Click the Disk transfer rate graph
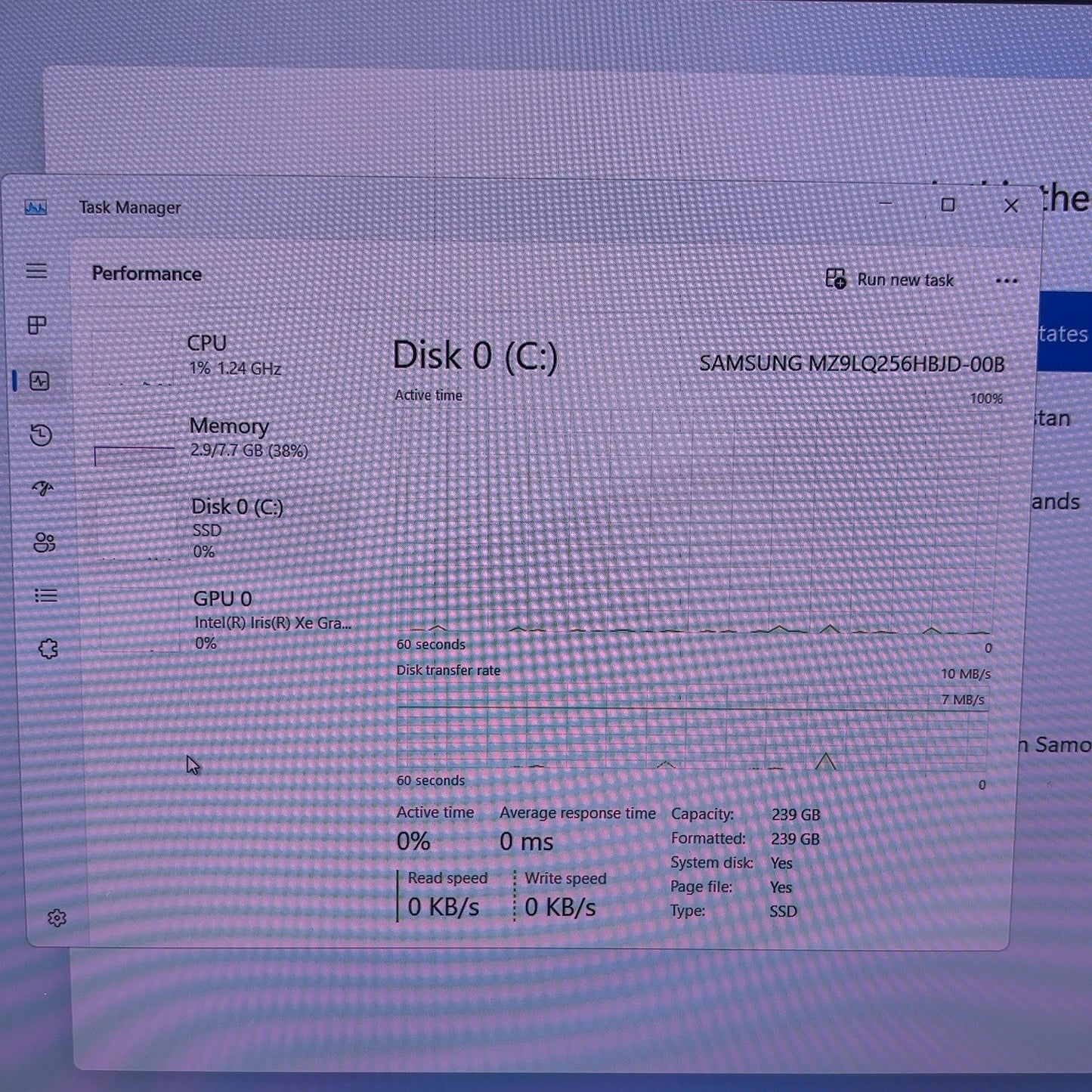 click(691, 727)
